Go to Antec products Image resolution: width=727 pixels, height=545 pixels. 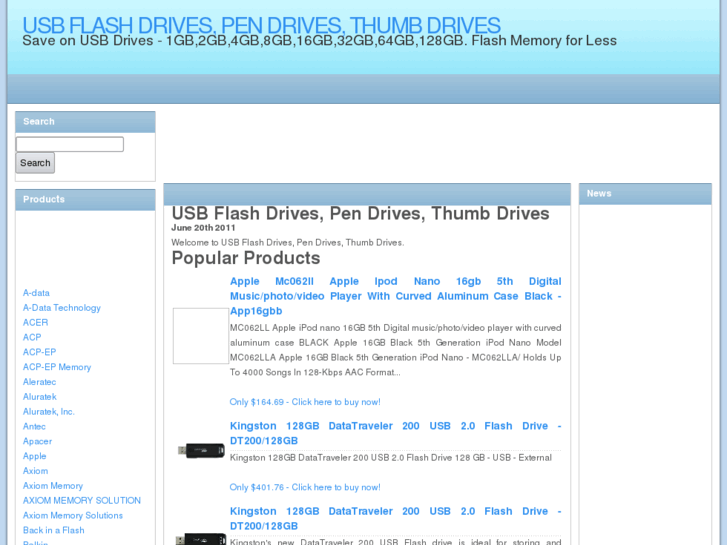click(x=34, y=427)
